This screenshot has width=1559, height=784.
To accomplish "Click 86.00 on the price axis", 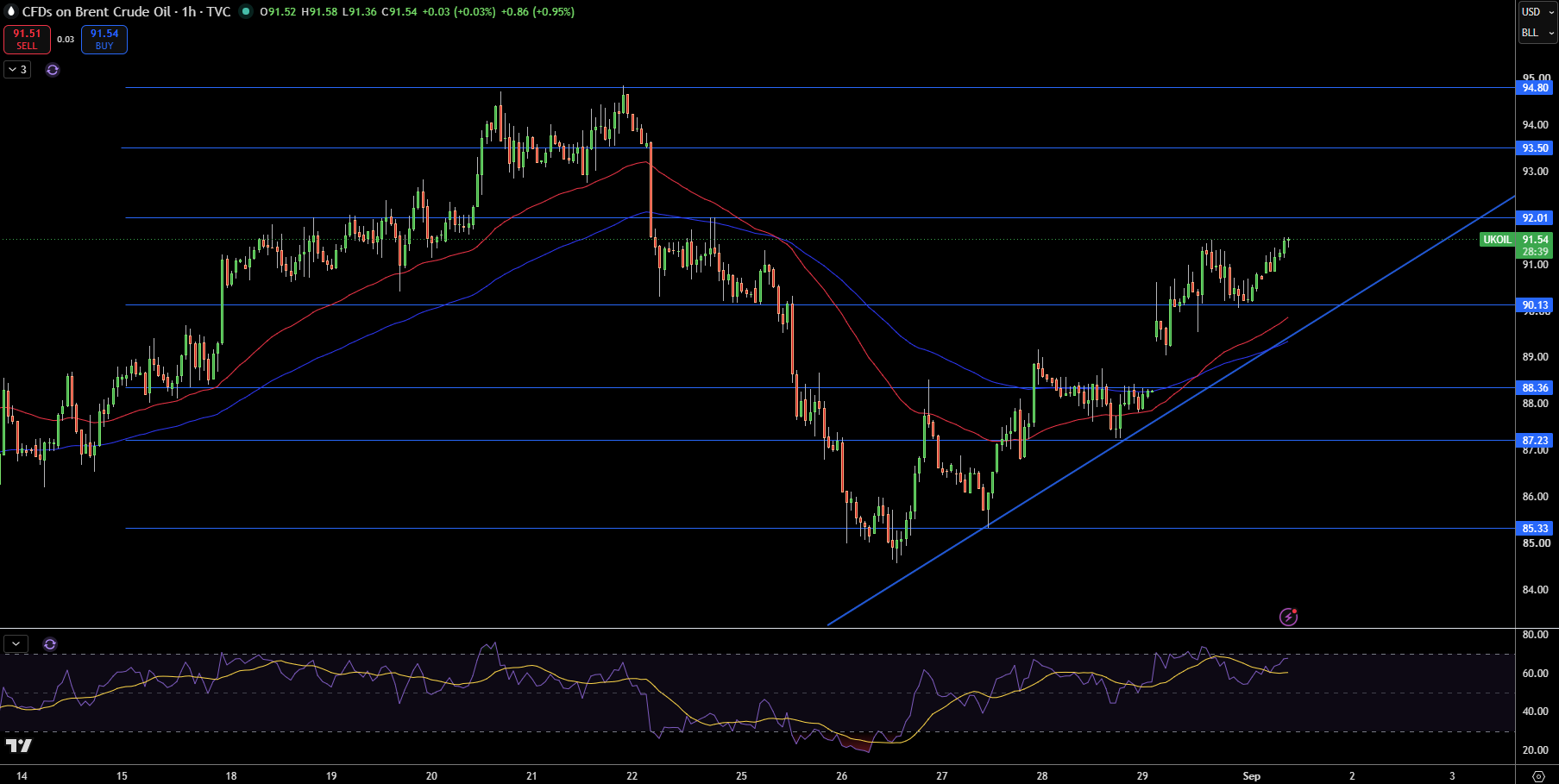I will (1535, 497).
